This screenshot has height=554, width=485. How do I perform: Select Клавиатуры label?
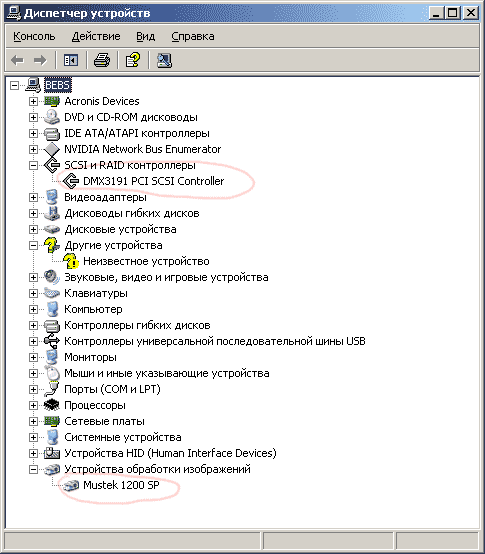coord(96,293)
